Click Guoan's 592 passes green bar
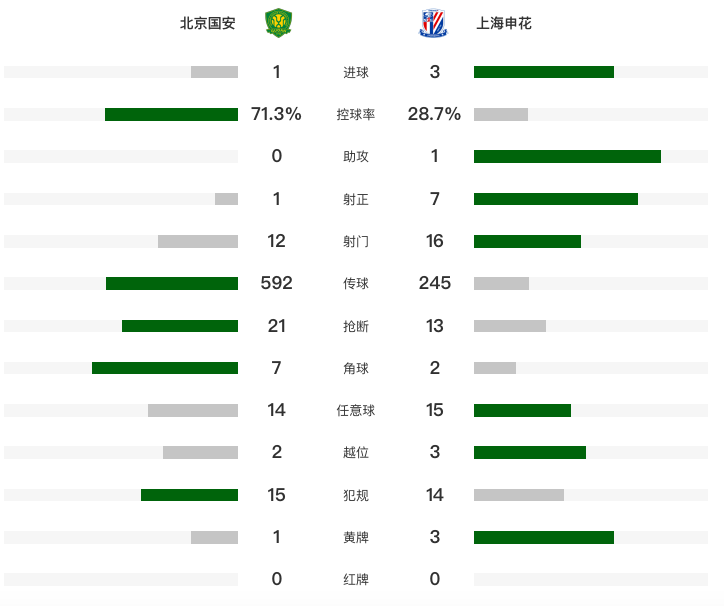The height and width of the screenshot is (606, 724). point(172,284)
